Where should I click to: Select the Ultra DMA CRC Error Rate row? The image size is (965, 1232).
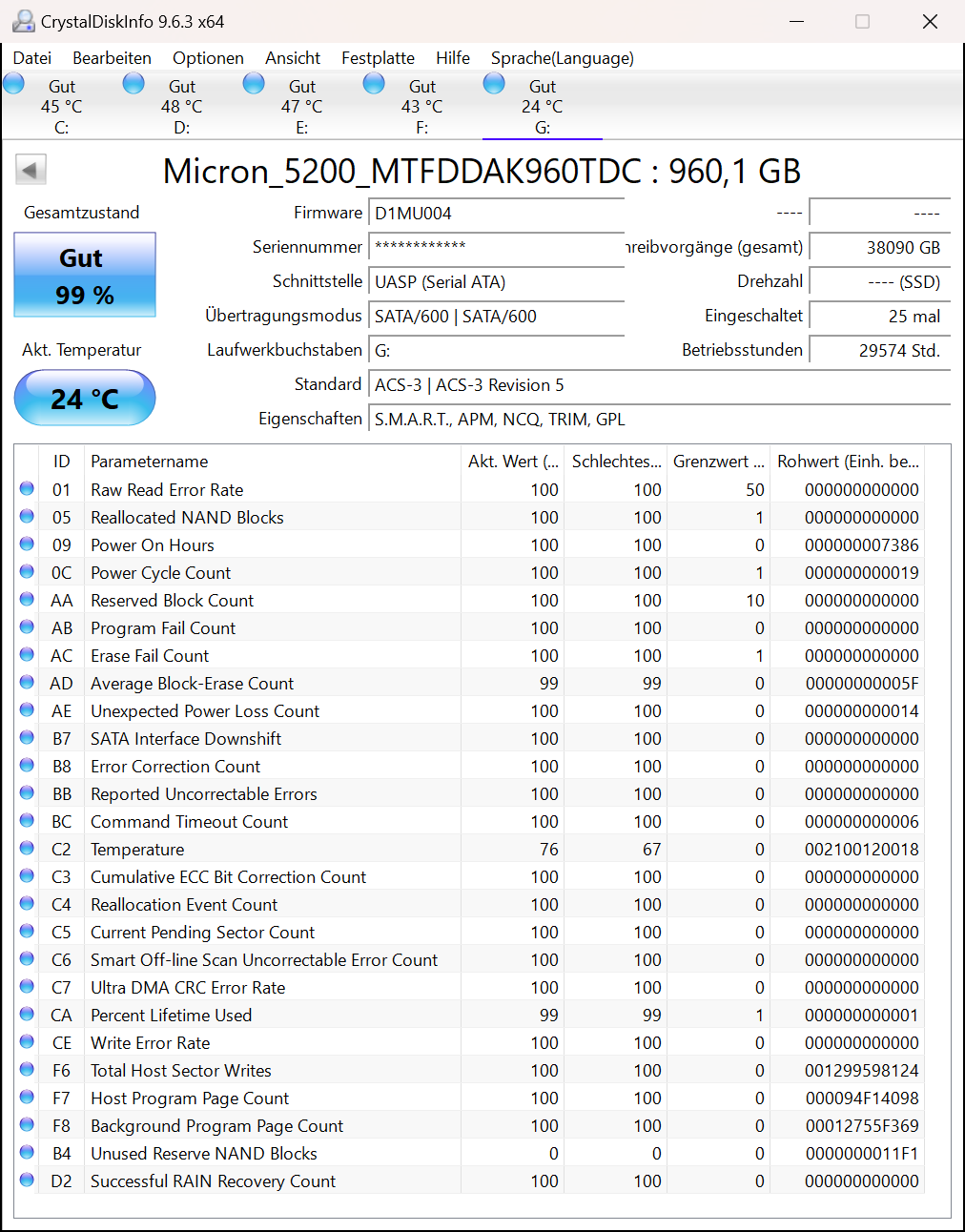click(x=469, y=987)
